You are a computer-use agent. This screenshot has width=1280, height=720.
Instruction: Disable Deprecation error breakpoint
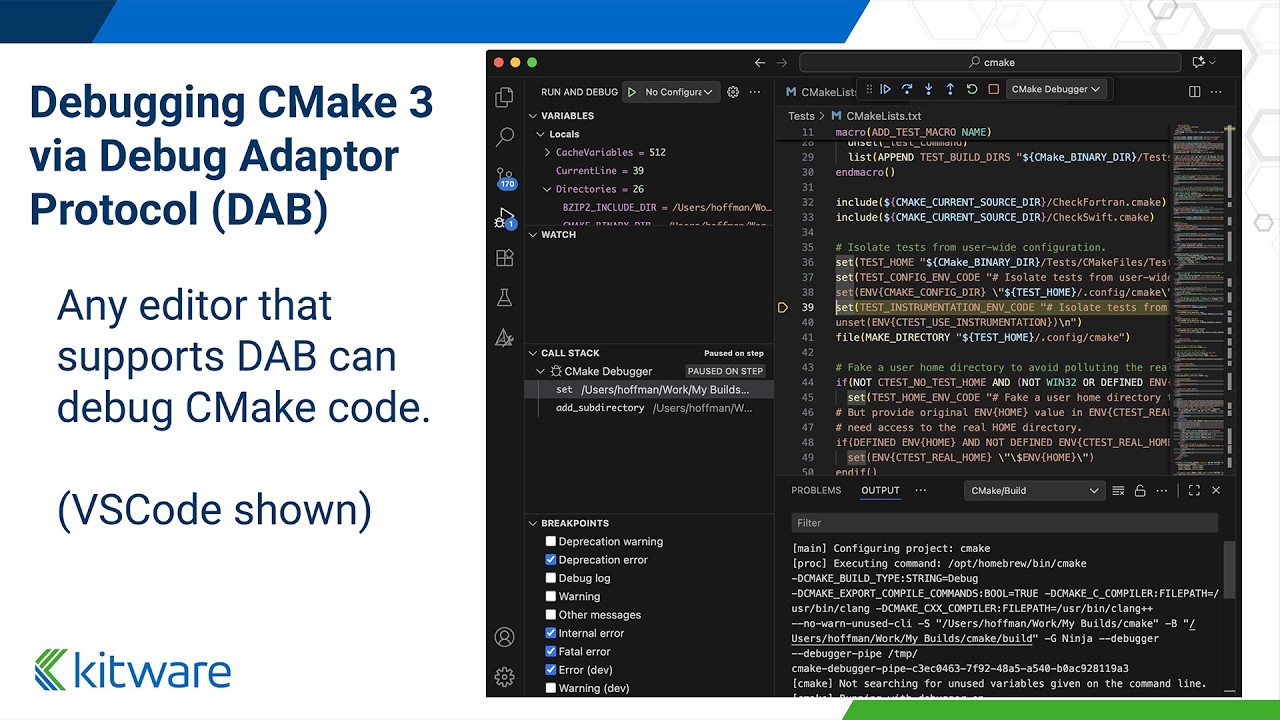pos(550,560)
